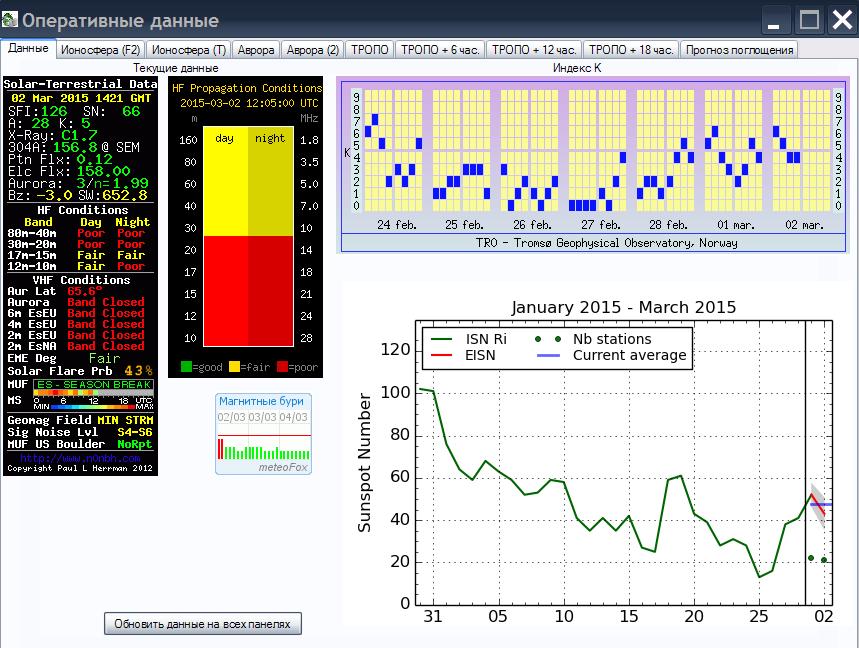Open the www.n0nbh.com link
The height and width of the screenshot is (648, 859).
coord(80,458)
